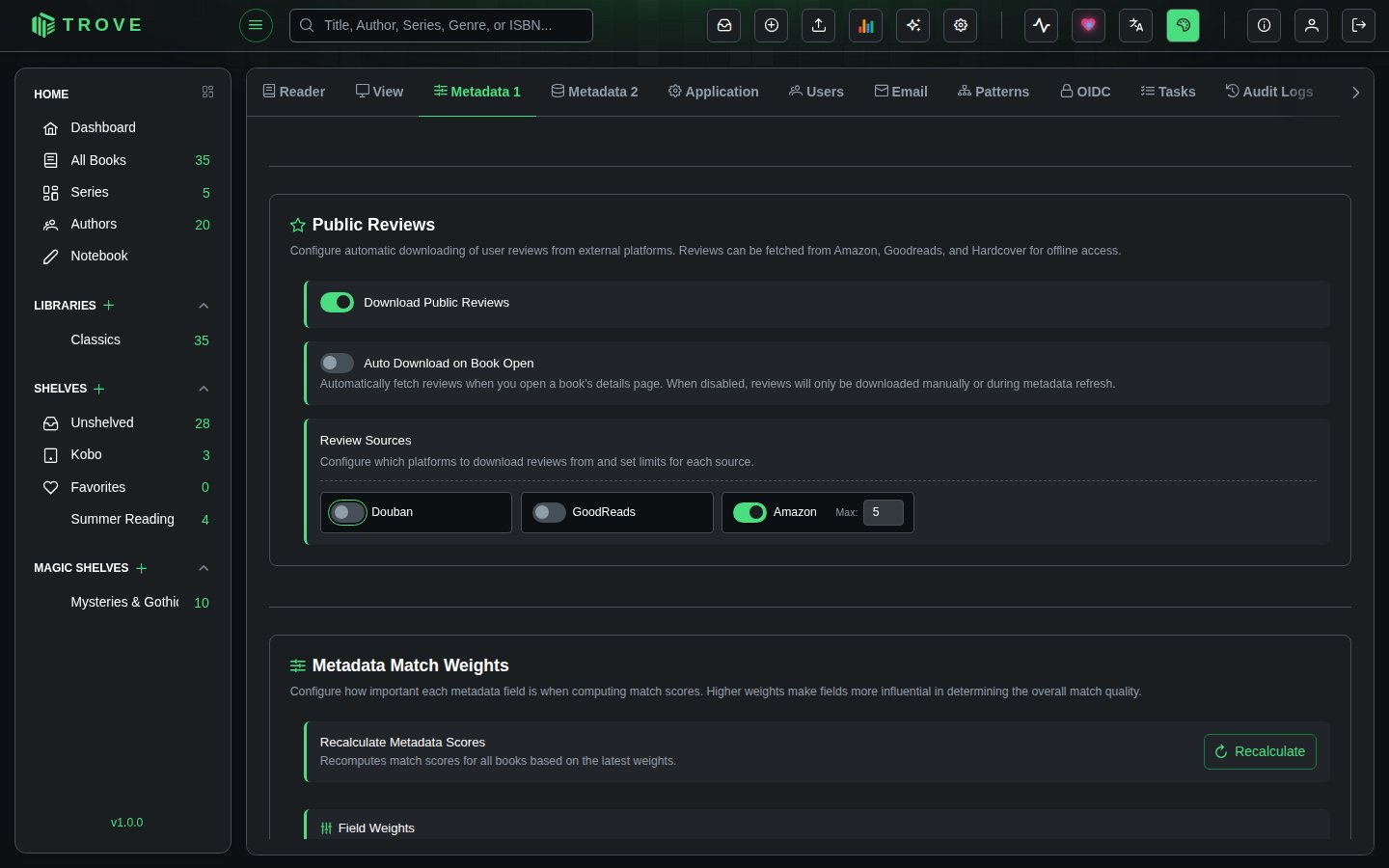Viewport: 1389px width, 868px height.
Task: Turn on GoodReads review source
Action: coord(549,512)
